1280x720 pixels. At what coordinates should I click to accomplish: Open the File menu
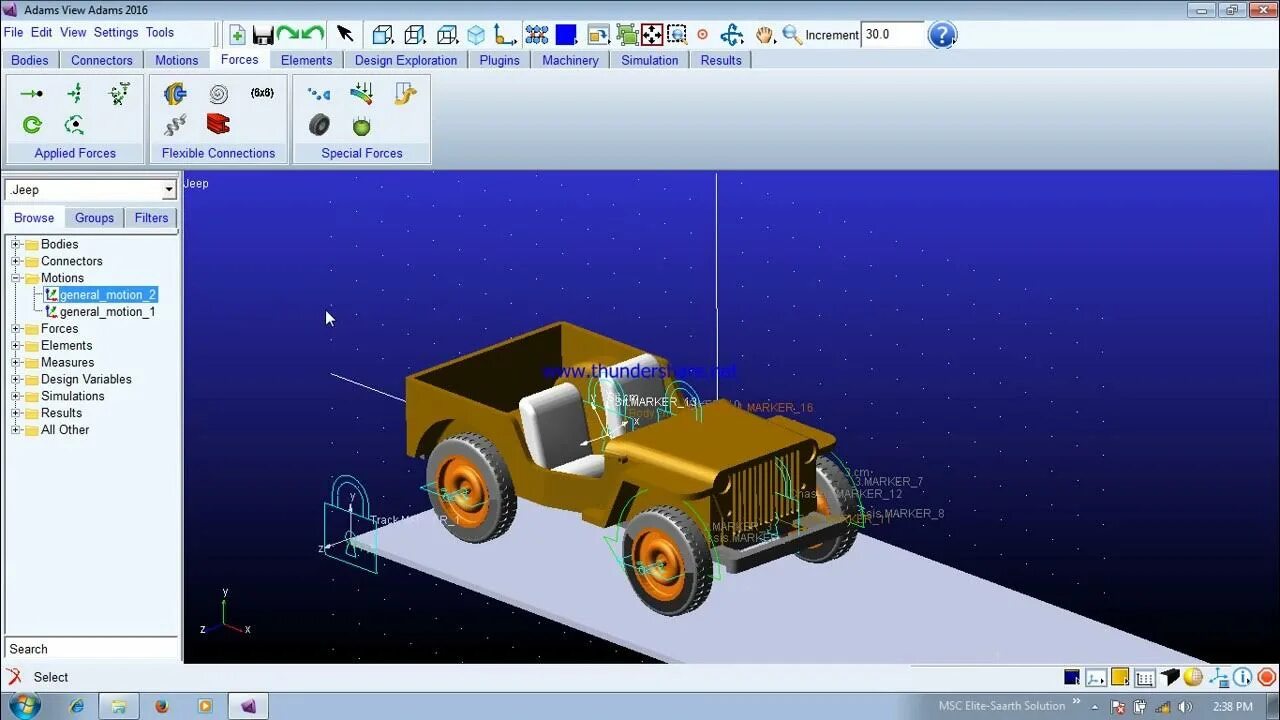14,32
